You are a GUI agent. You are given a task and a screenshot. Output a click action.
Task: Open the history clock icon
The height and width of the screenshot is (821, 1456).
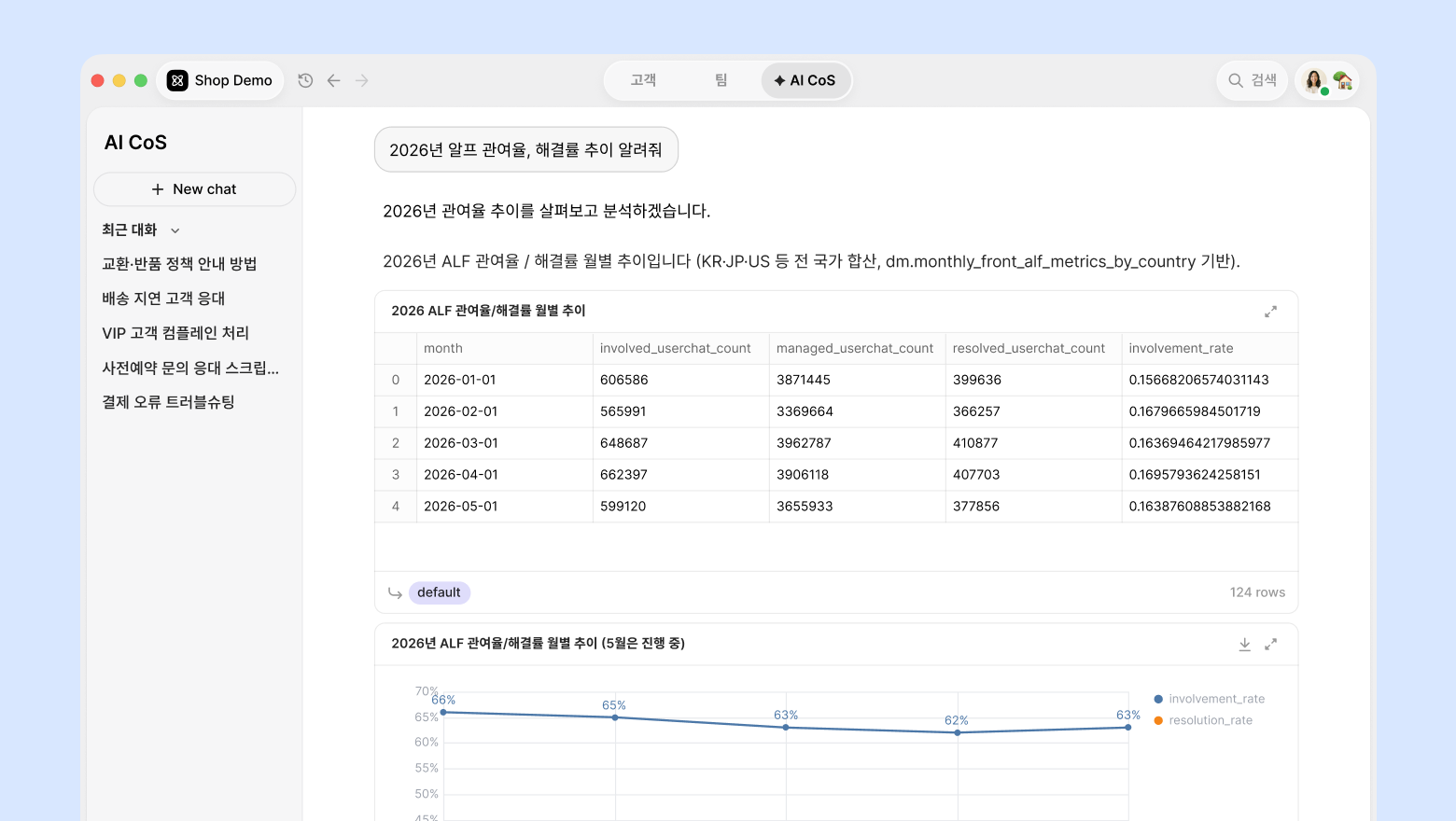tap(305, 80)
